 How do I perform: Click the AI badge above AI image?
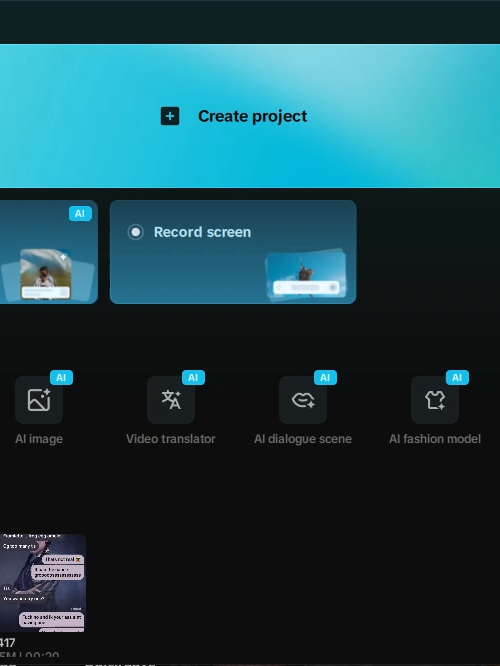[x=62, y=377]
